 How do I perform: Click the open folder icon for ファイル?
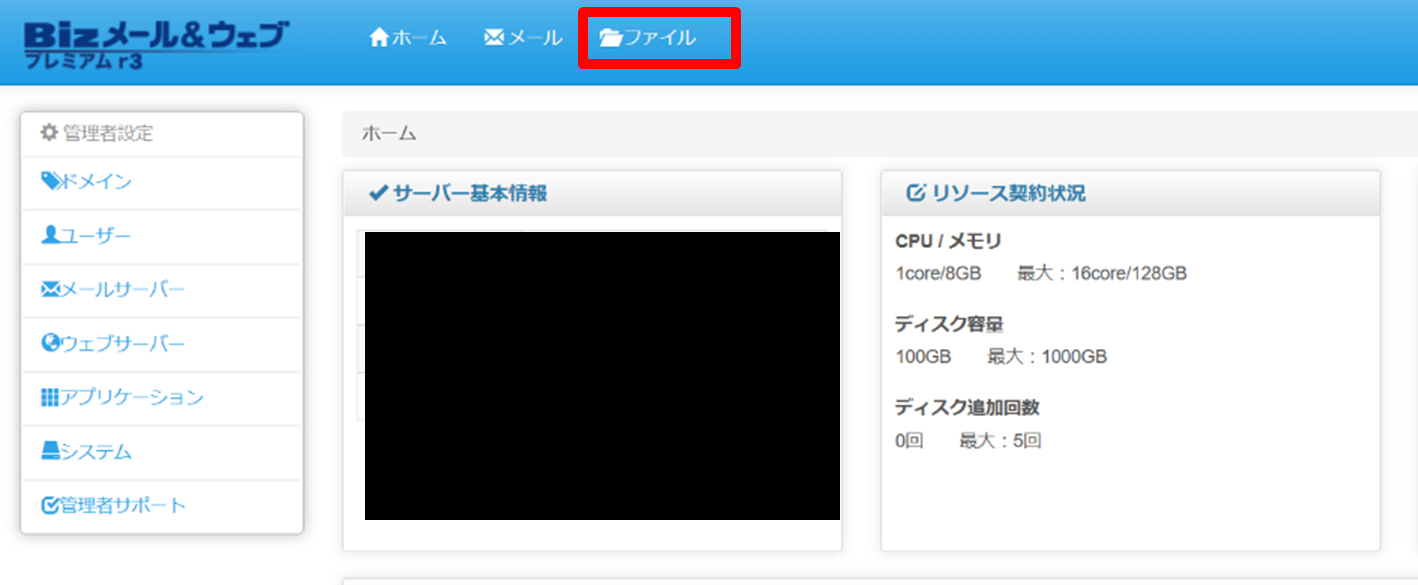pyautogui.click(x=610, y=38)
